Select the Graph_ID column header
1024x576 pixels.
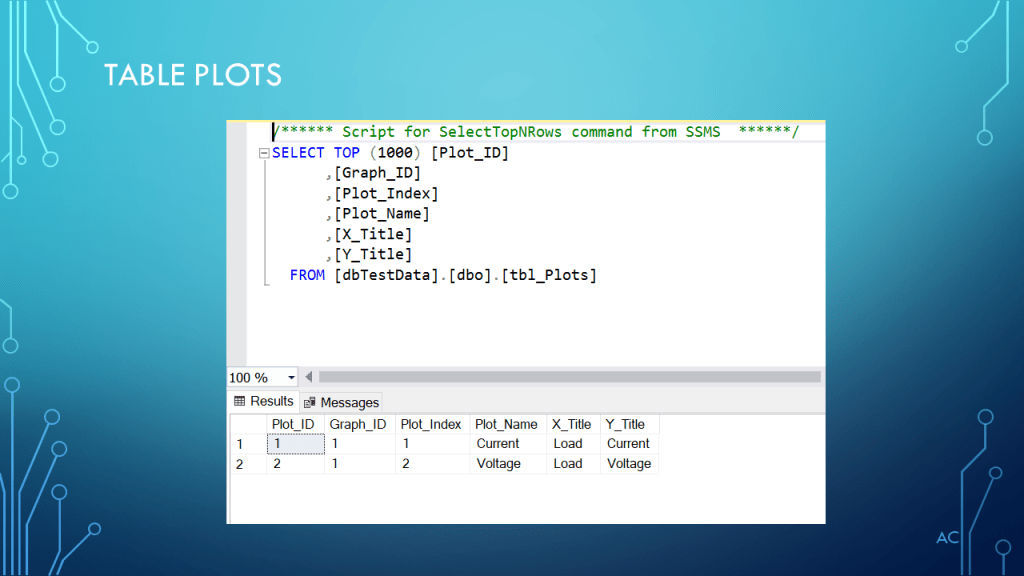click(357, 424)
